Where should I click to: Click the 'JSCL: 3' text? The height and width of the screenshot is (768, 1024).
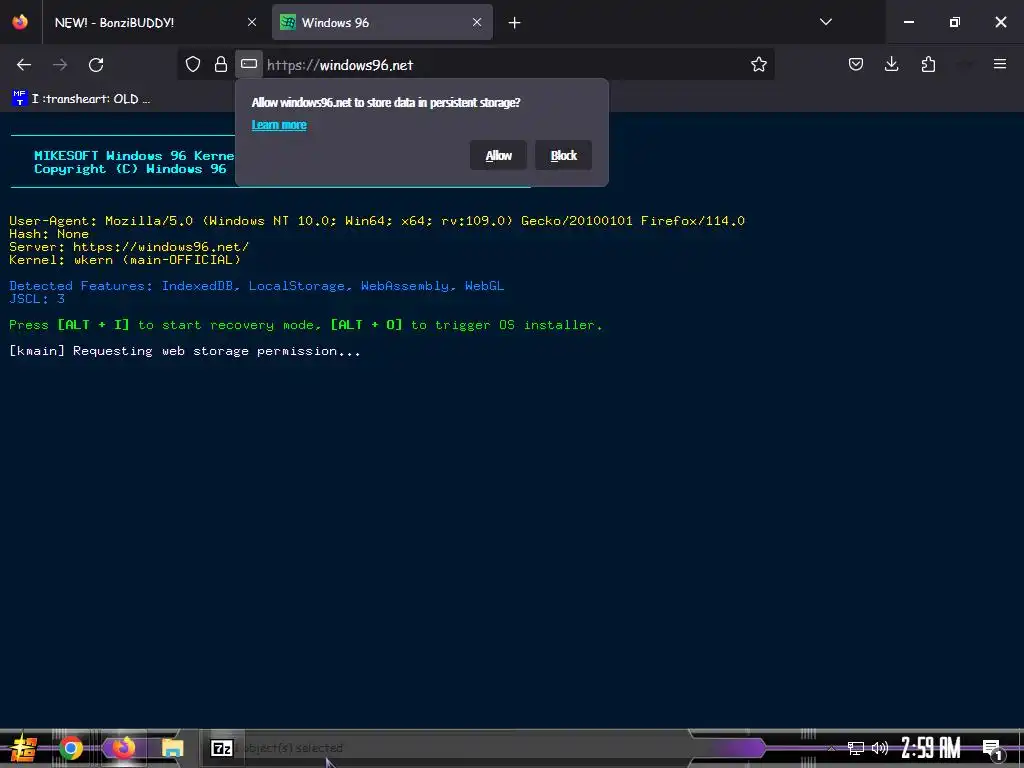pos(37,299)
